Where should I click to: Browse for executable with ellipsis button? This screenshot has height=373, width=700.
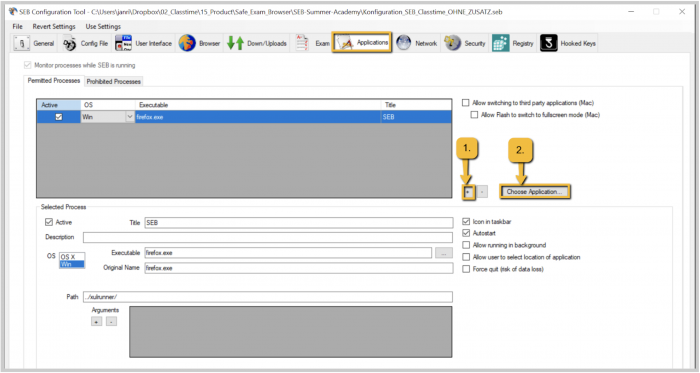click(x=444, y=253)
